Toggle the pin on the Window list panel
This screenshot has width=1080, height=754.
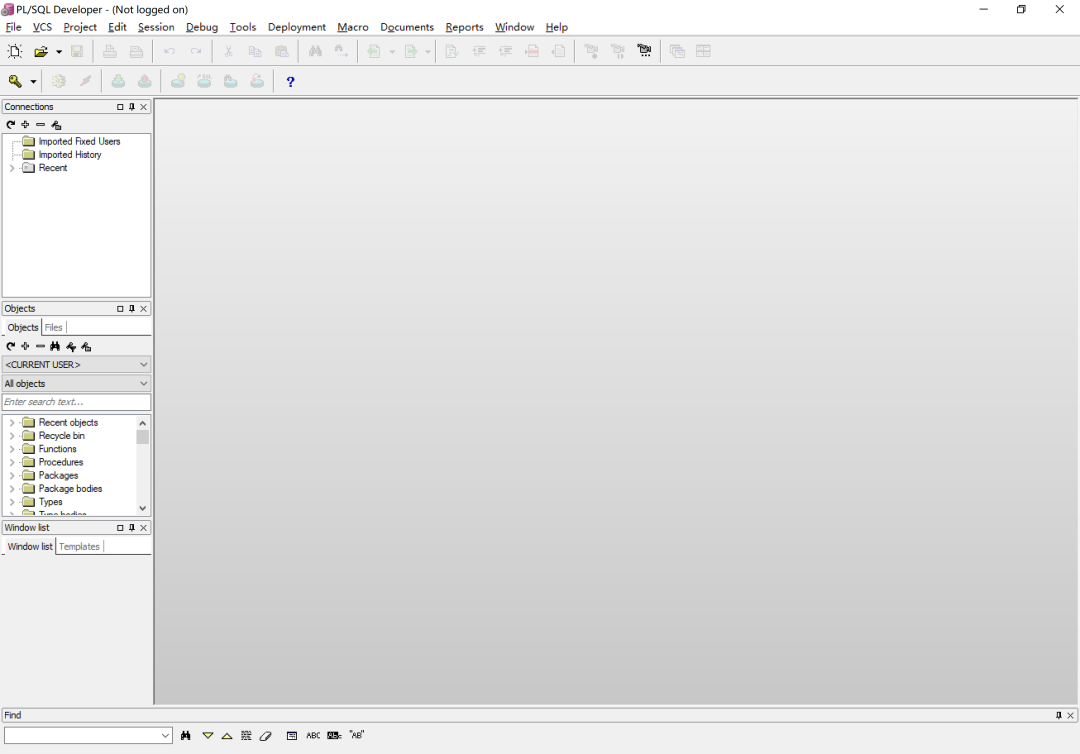(x=132, y=527)
